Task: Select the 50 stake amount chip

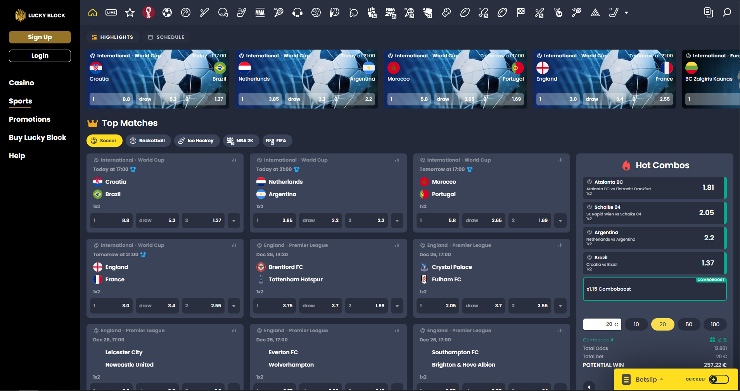Action: pyautogui.click(x=689, y=324)
